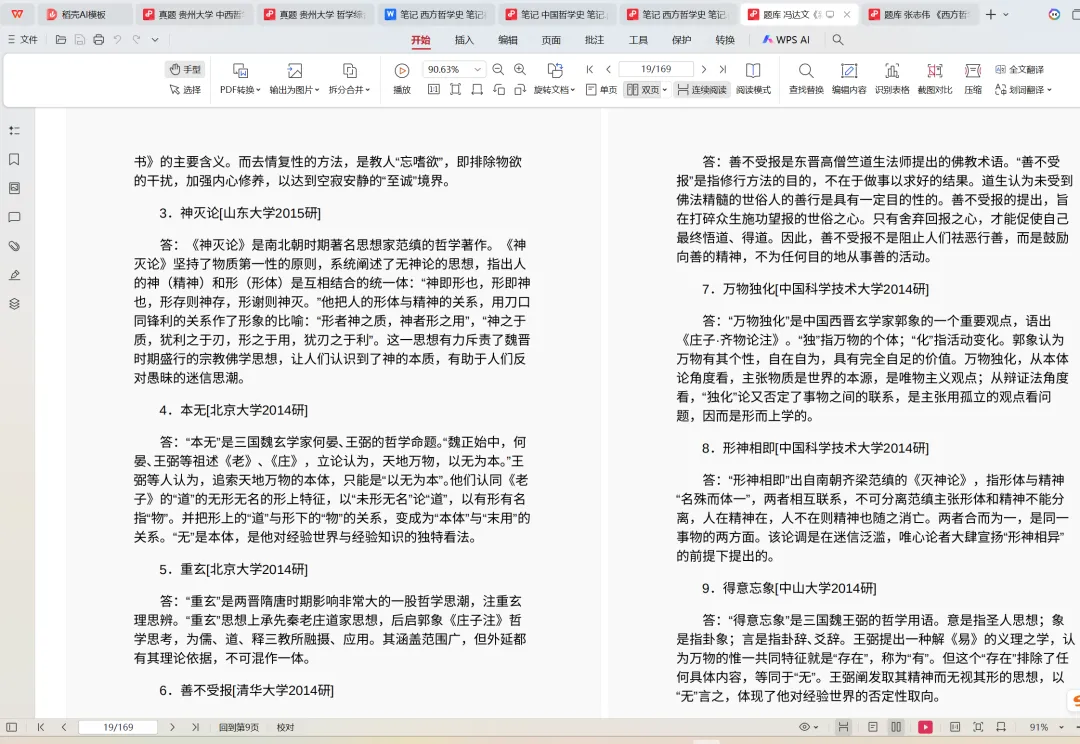This screenshot has width=1080, height=744.
Task: Click the zoom-in magnifier icon
Action: click(519, 70)
